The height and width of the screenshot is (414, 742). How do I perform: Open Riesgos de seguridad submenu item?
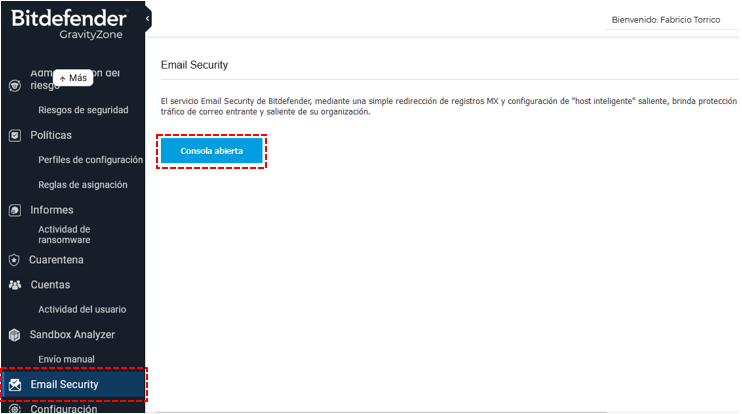click(83, 110)
